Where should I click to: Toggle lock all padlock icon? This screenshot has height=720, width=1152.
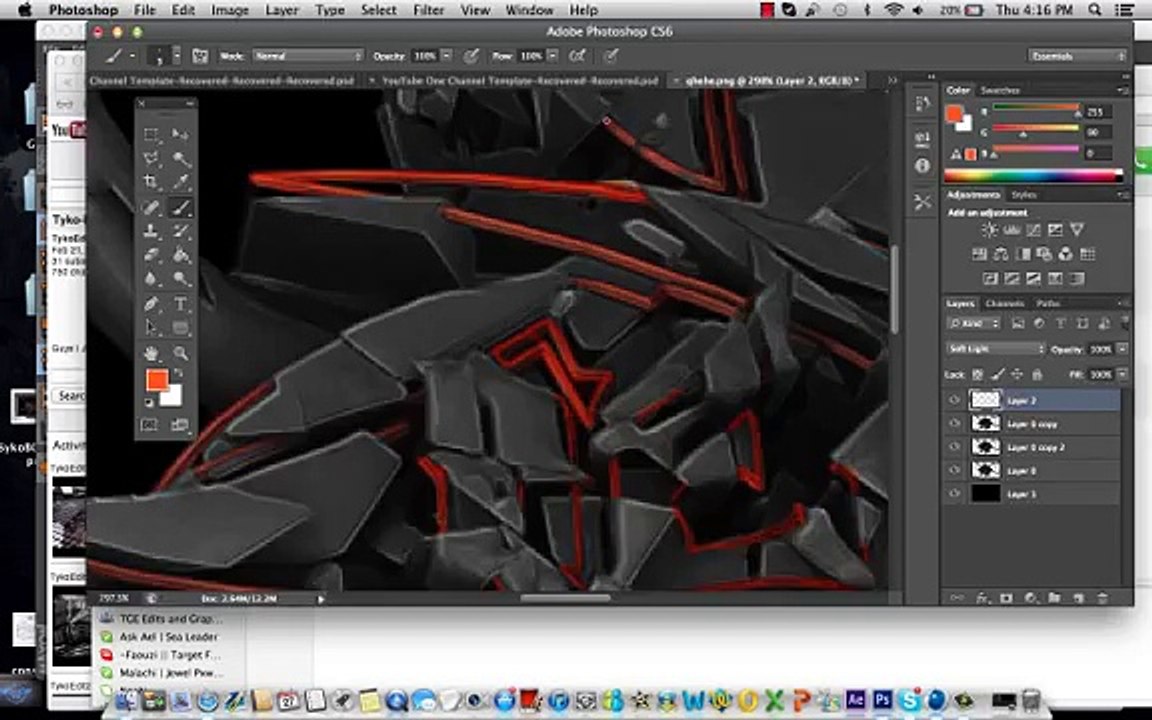1037,375
